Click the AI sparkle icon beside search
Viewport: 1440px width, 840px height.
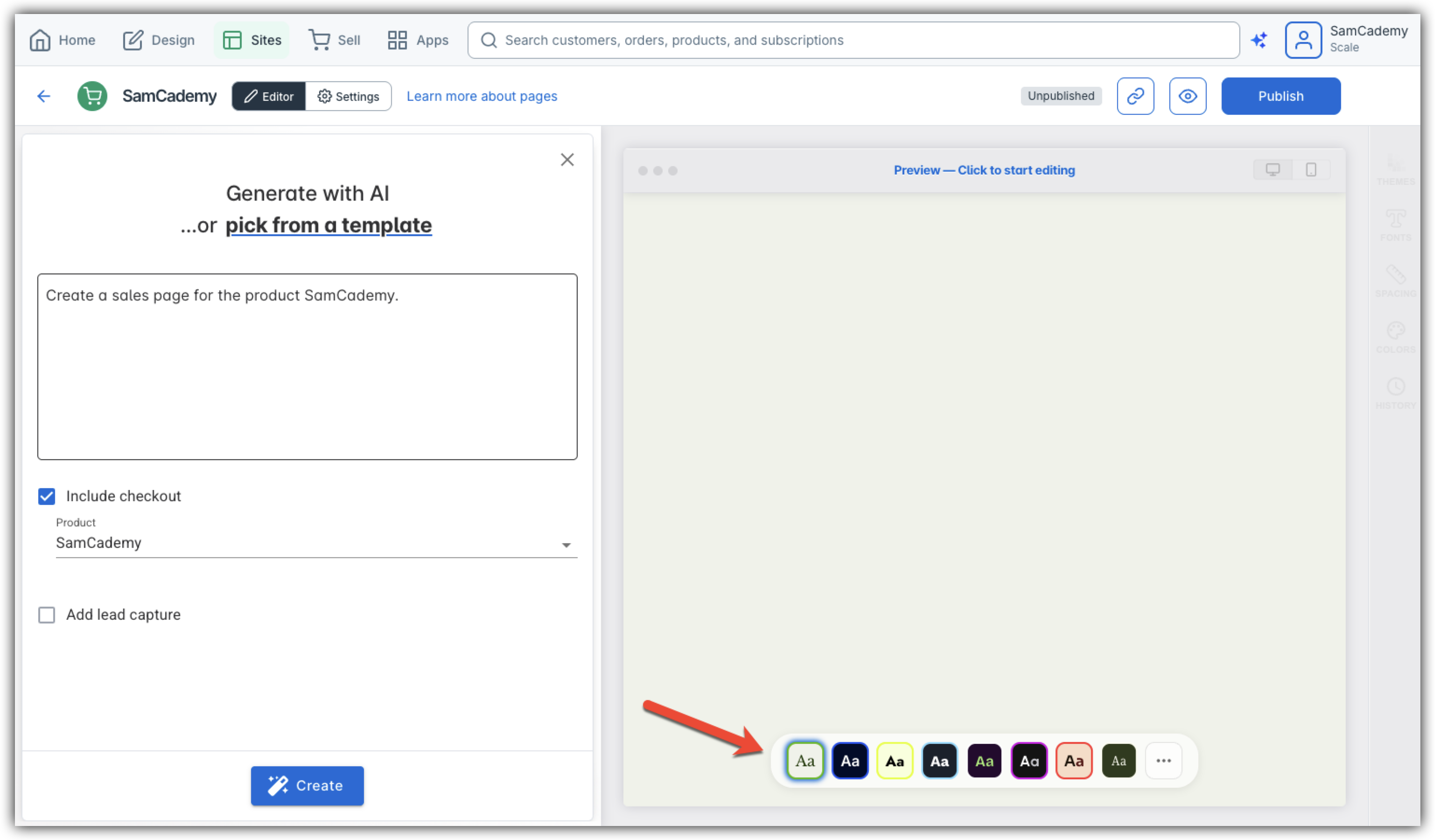click(1259, 40)
